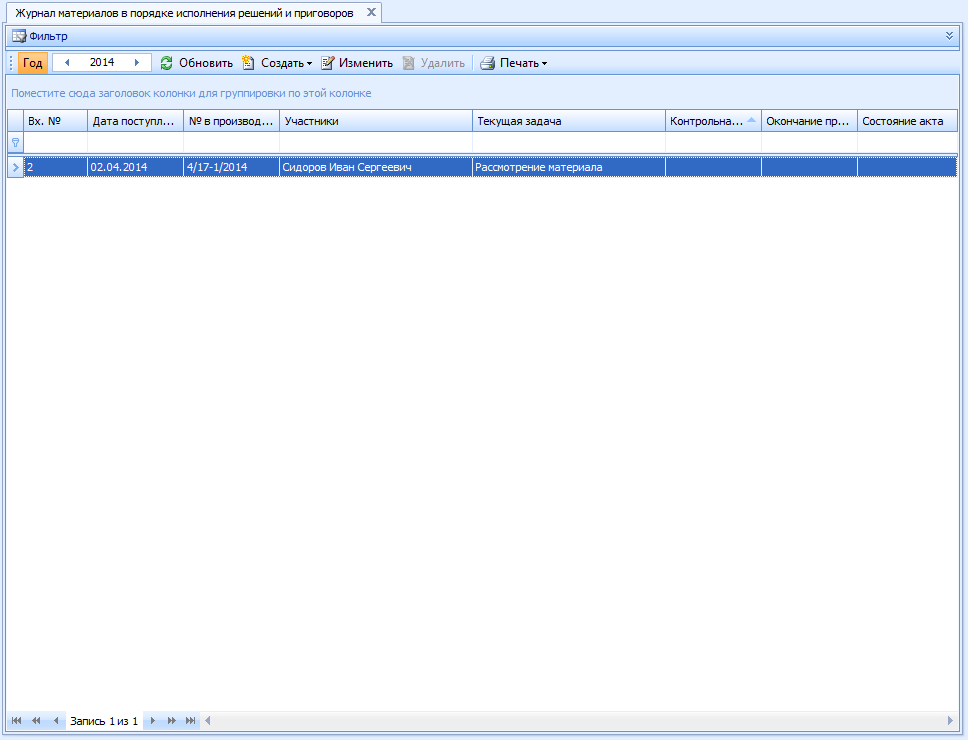Click the Обновить button label
Viewport: 968px width, 740px height.
(x=206, y=63)
